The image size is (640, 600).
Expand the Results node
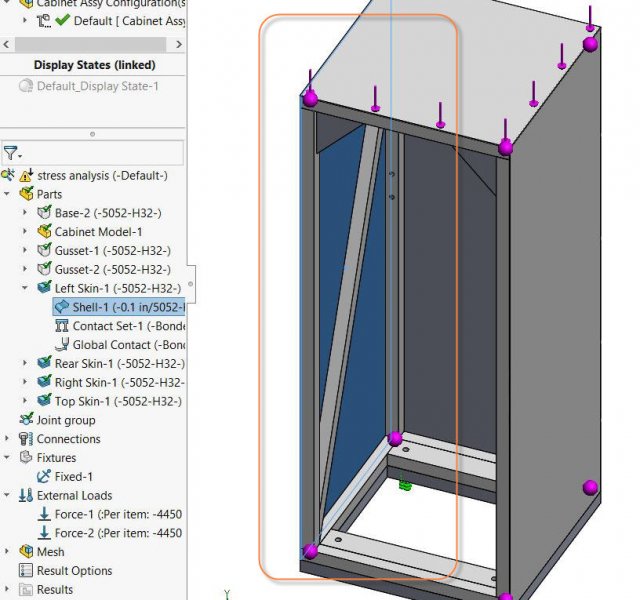coord(7,589)
